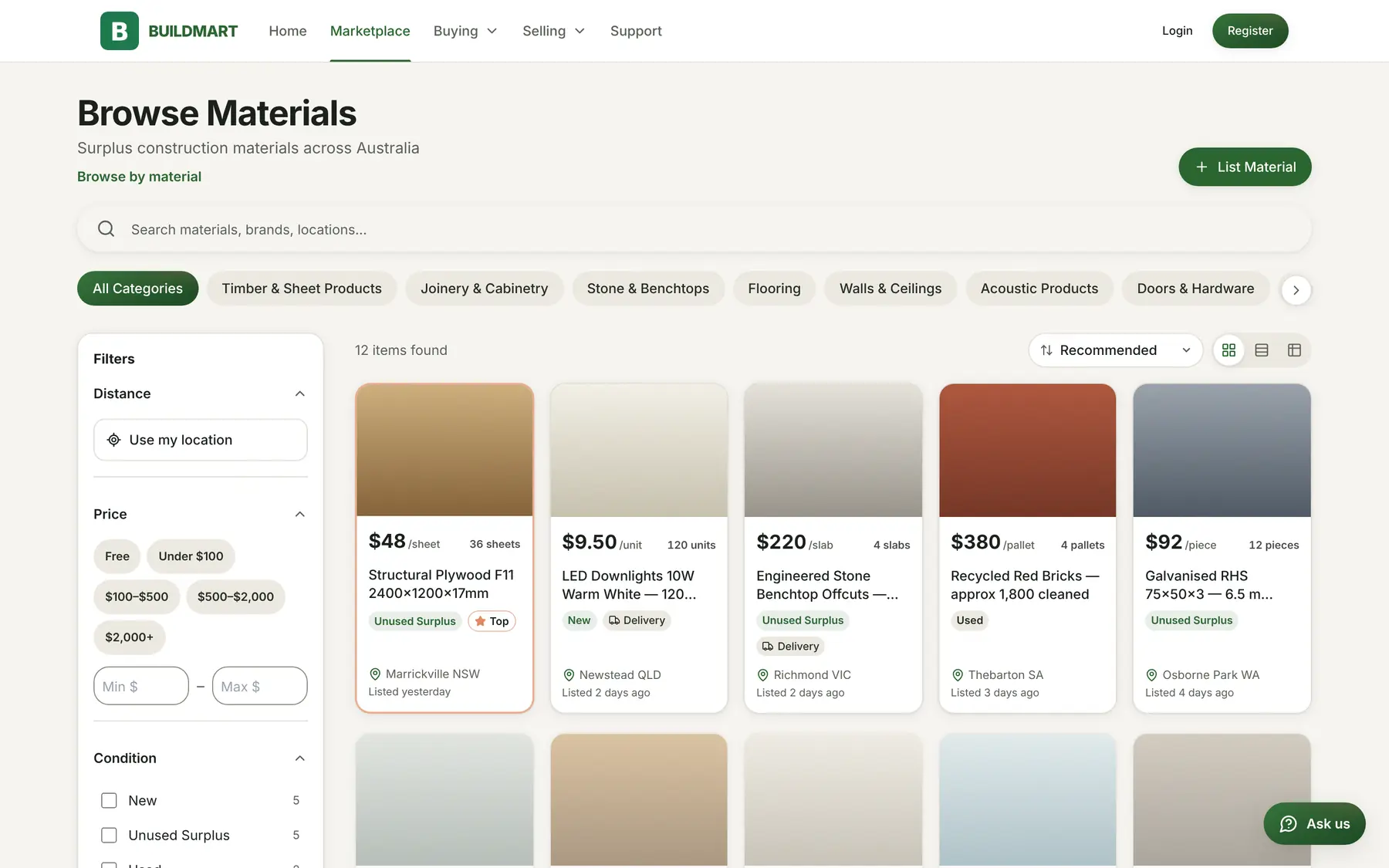Open the Selling dropdown menu
This screenshot has width=1389, height=868.
point(554,31)
